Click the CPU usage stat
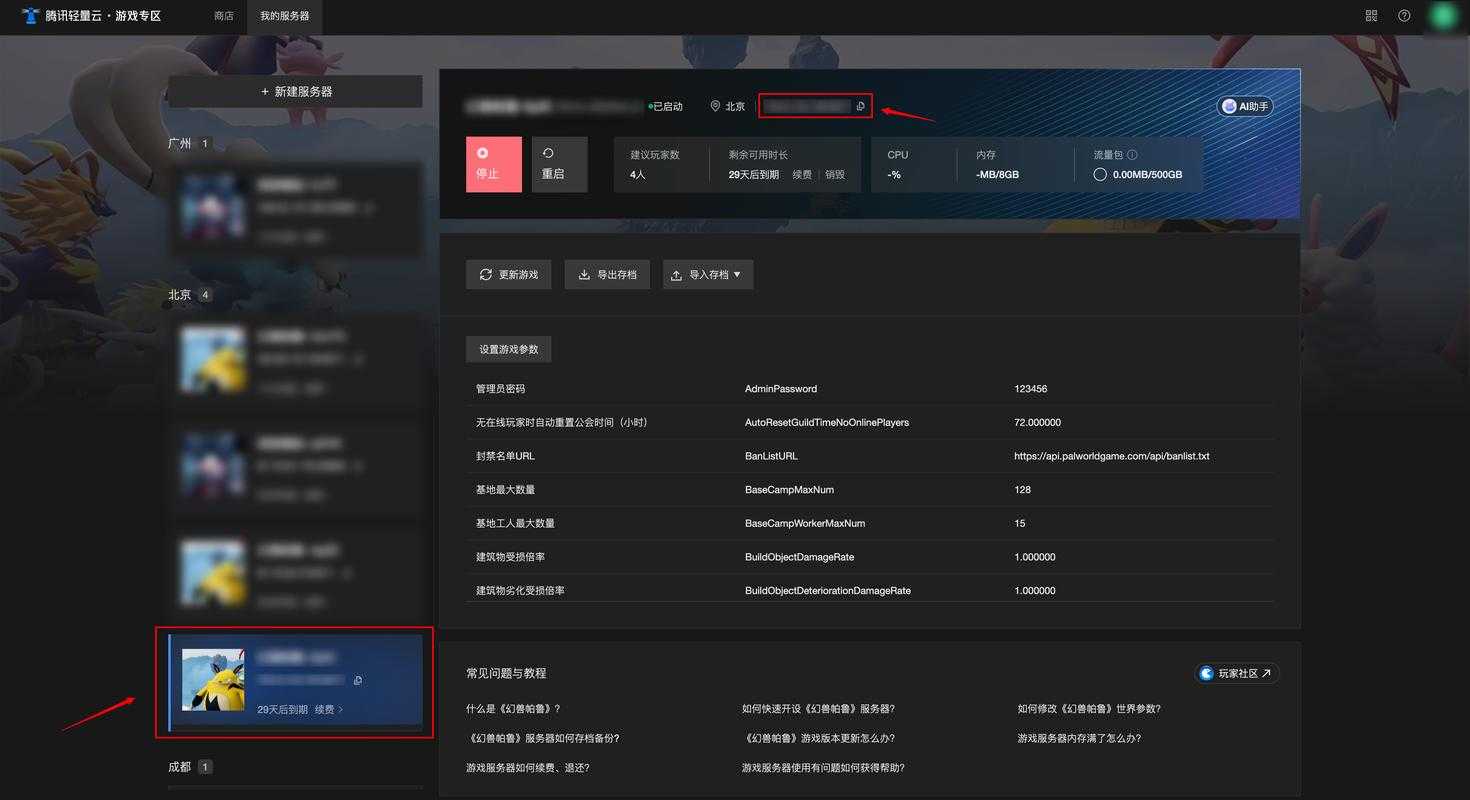The image size is (1470, 800). click(898, 164)
